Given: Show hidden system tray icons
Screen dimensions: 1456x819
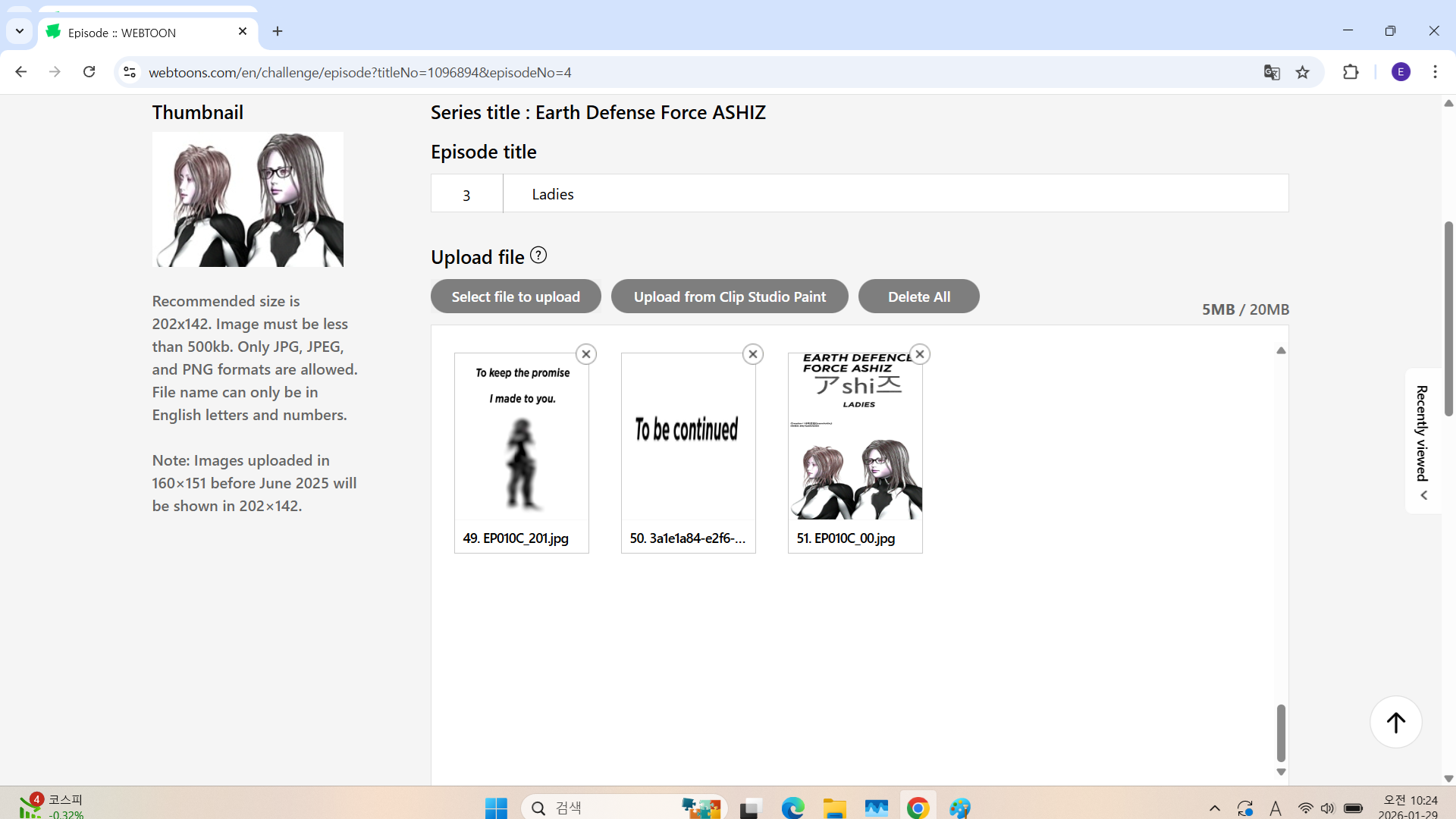Looking at the screenshot, I should 1214,808.
